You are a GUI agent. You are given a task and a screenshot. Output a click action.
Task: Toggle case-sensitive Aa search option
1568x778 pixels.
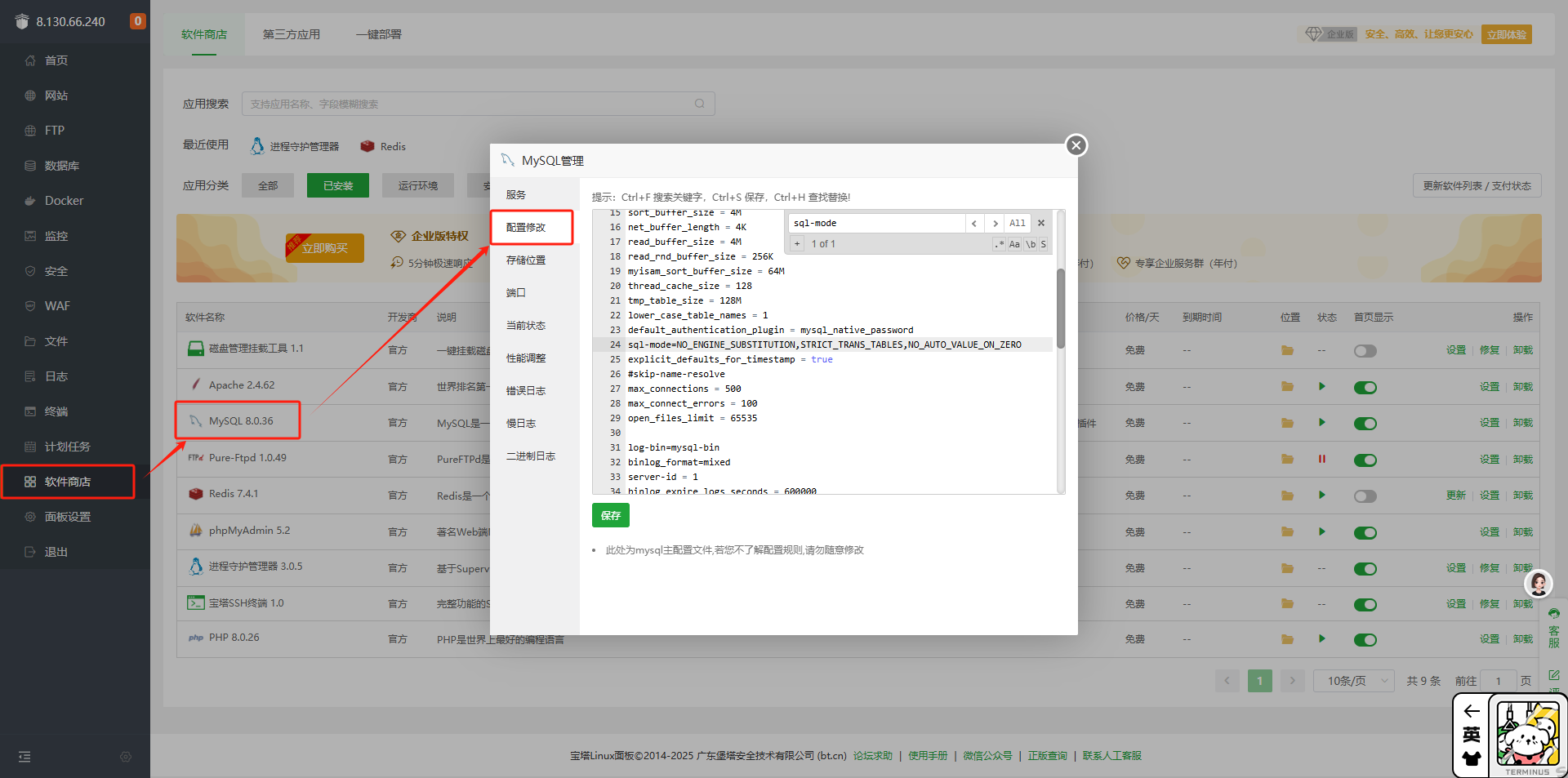[1014, 244]
